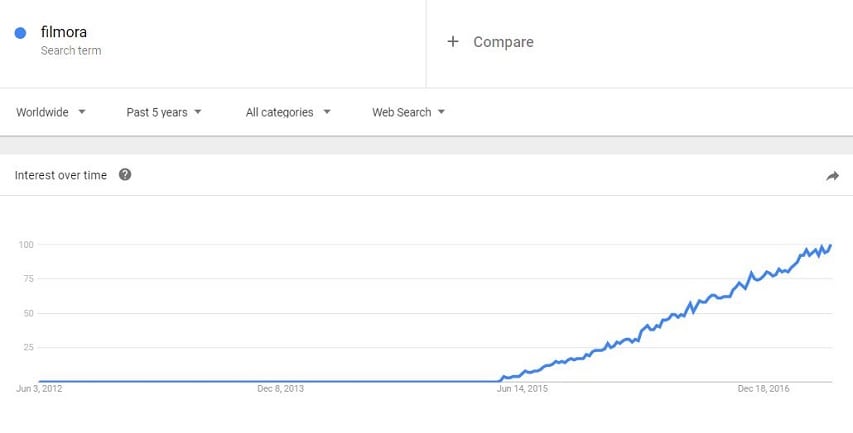Click the blue dot beside filmora
The image size is (853, 433).
click(20, 33)
